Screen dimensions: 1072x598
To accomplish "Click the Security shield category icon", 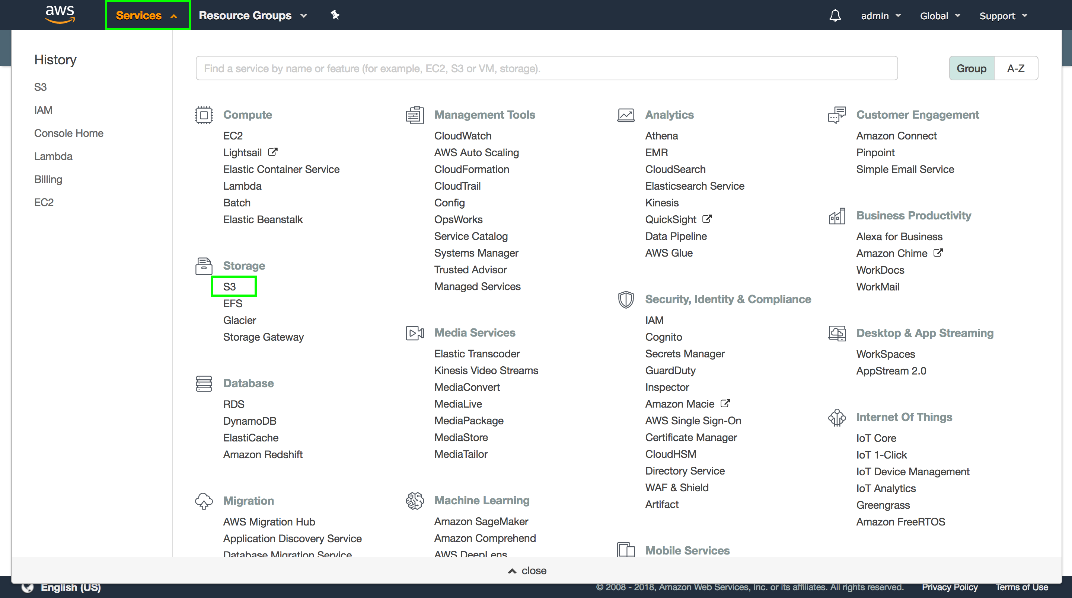I will (626, 299).
